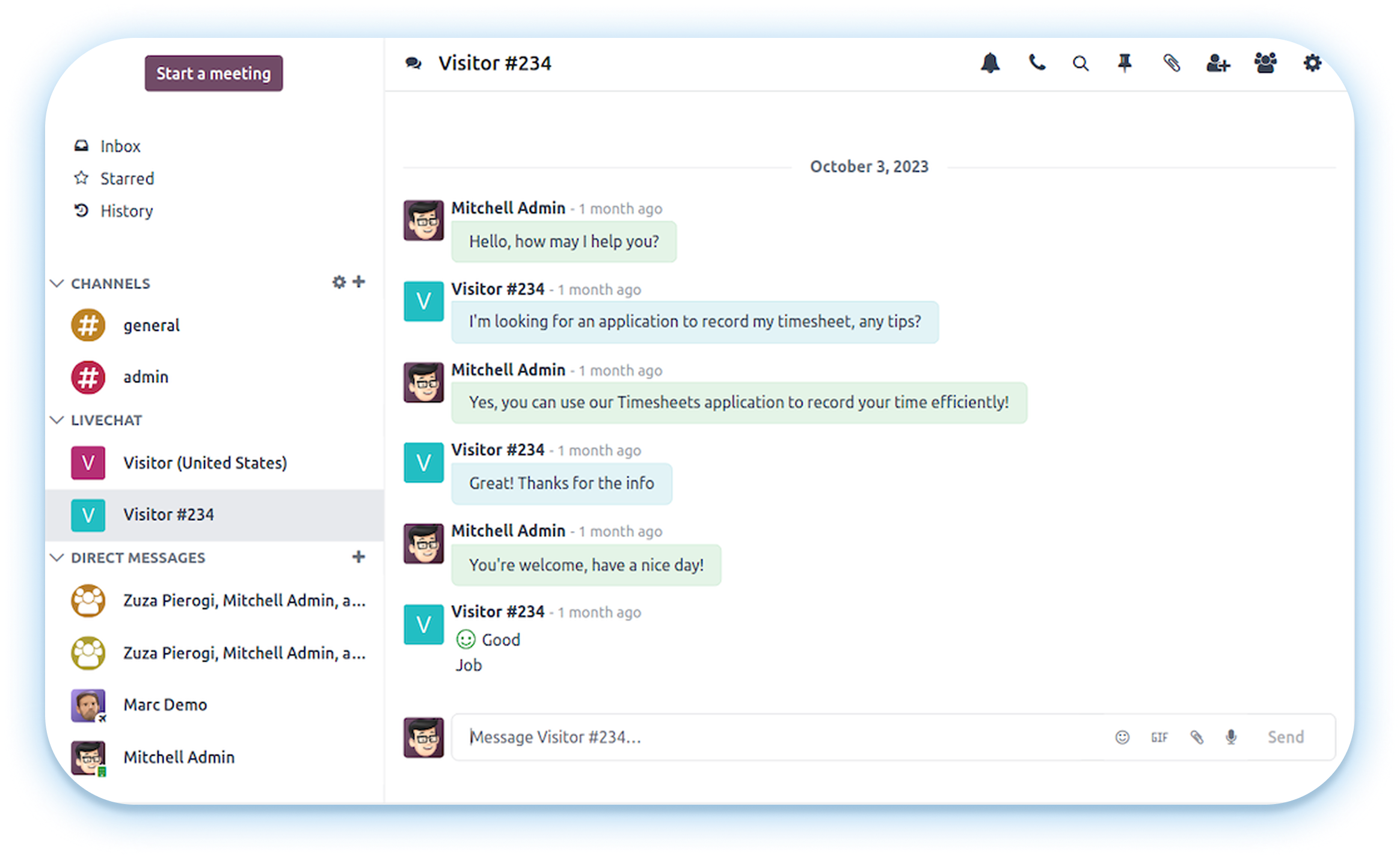This screenshot has height=857, width=1400.
Task: Click the add users icon
Action: (1218, 63)
